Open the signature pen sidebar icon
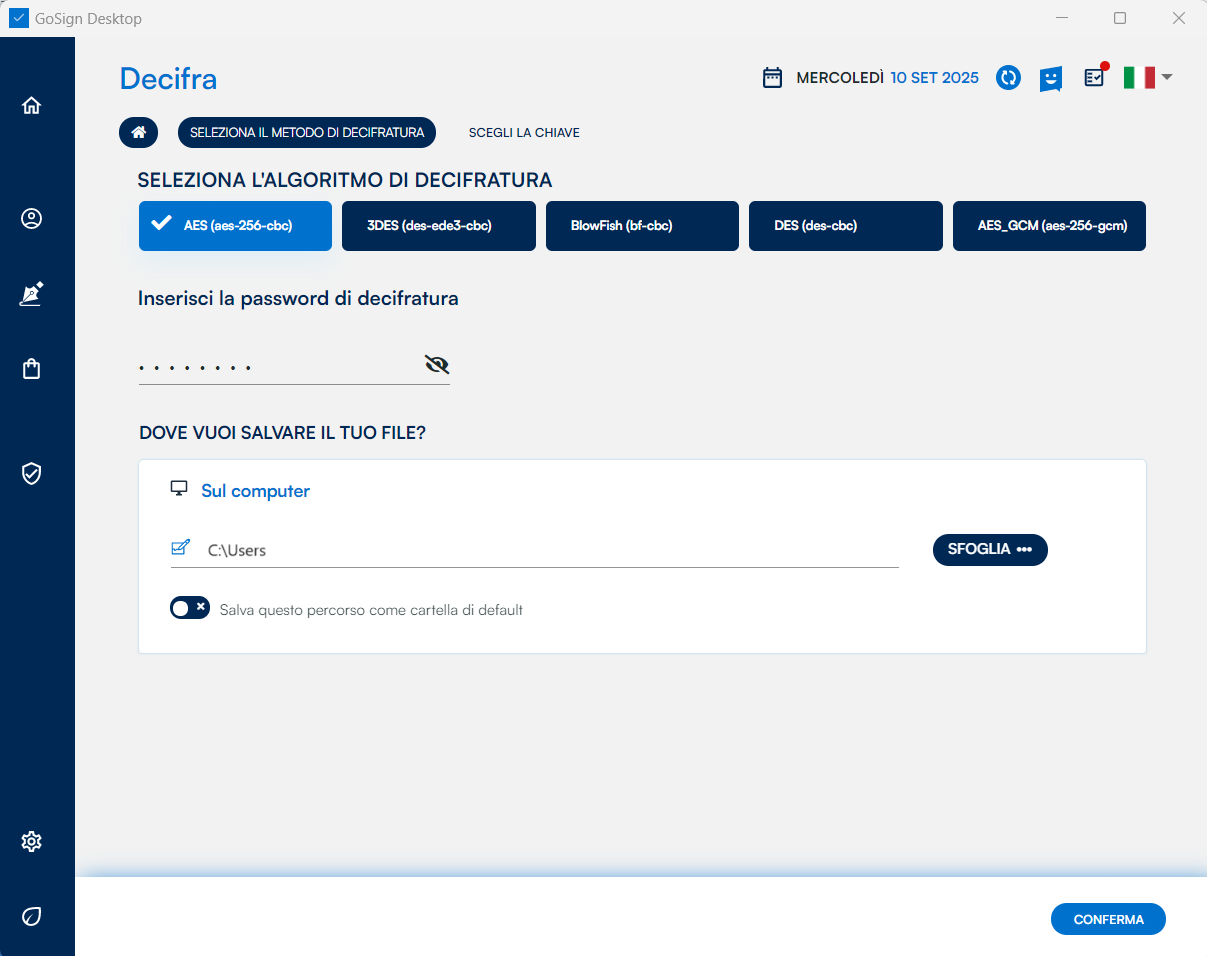Screen dimensions: 1207x956 (x=32, y=294)
